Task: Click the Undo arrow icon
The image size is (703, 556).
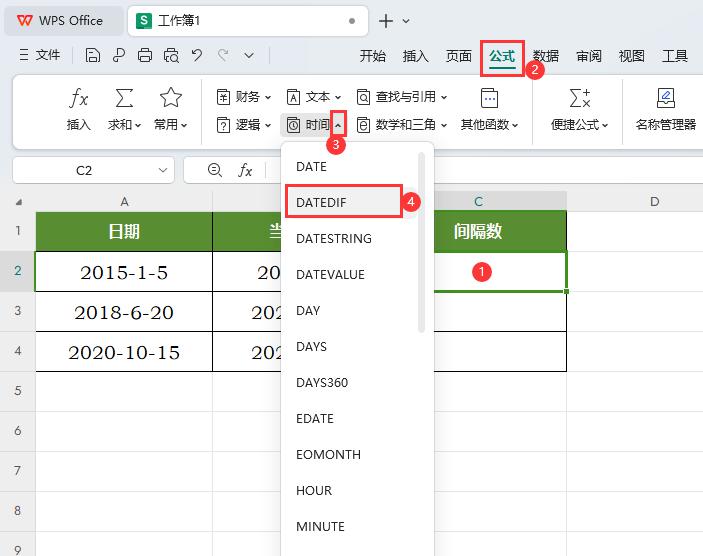Action: (x=197, y=55)
